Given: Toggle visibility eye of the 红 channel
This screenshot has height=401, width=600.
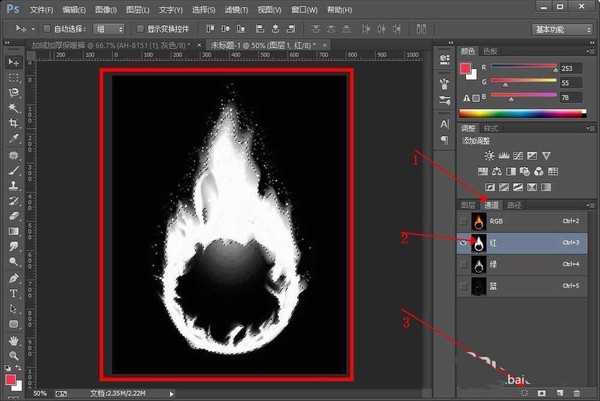Looking at the screenshot, I should [x=464, y=242].
